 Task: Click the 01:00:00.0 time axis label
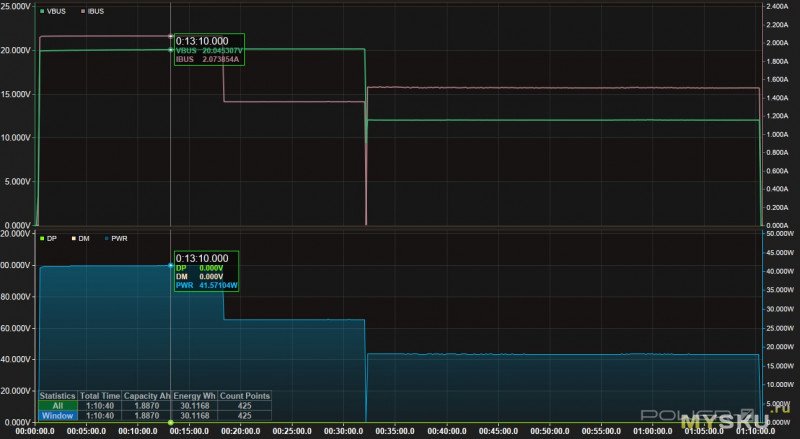(x=653, y=431)
